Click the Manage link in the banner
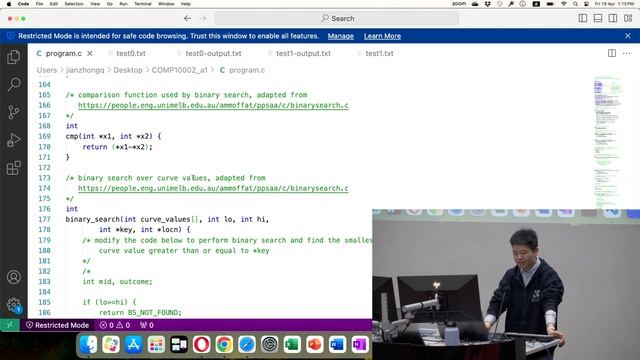 pos(340,36)
